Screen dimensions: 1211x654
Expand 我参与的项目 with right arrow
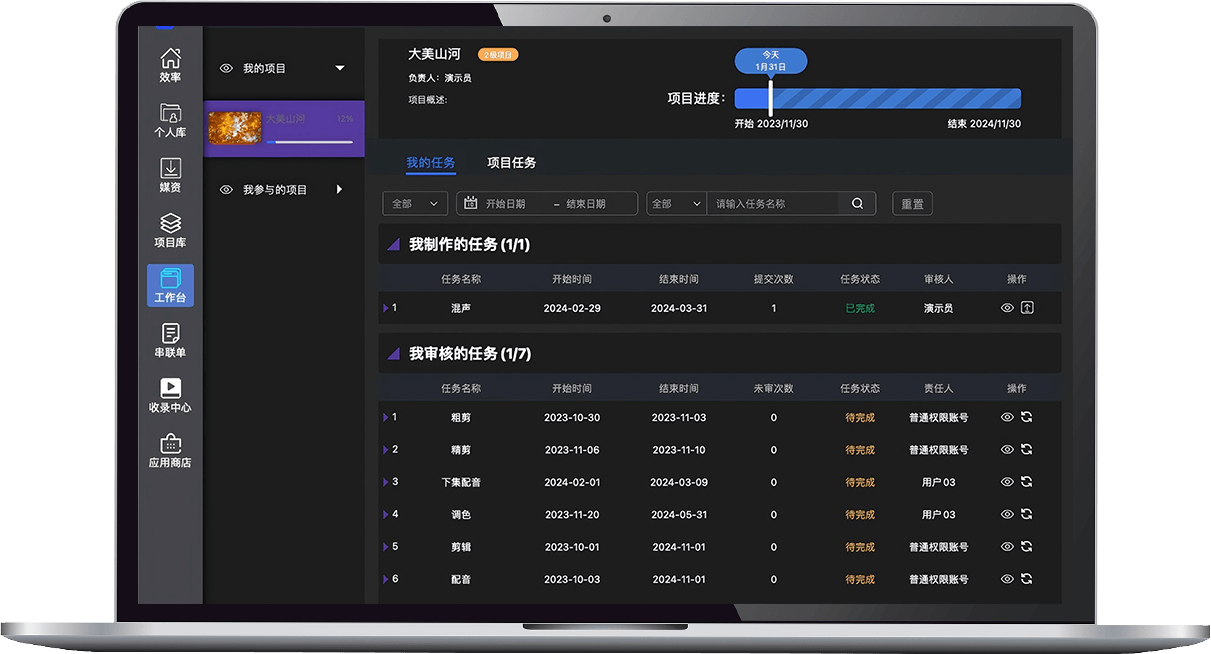click(340, 189)
